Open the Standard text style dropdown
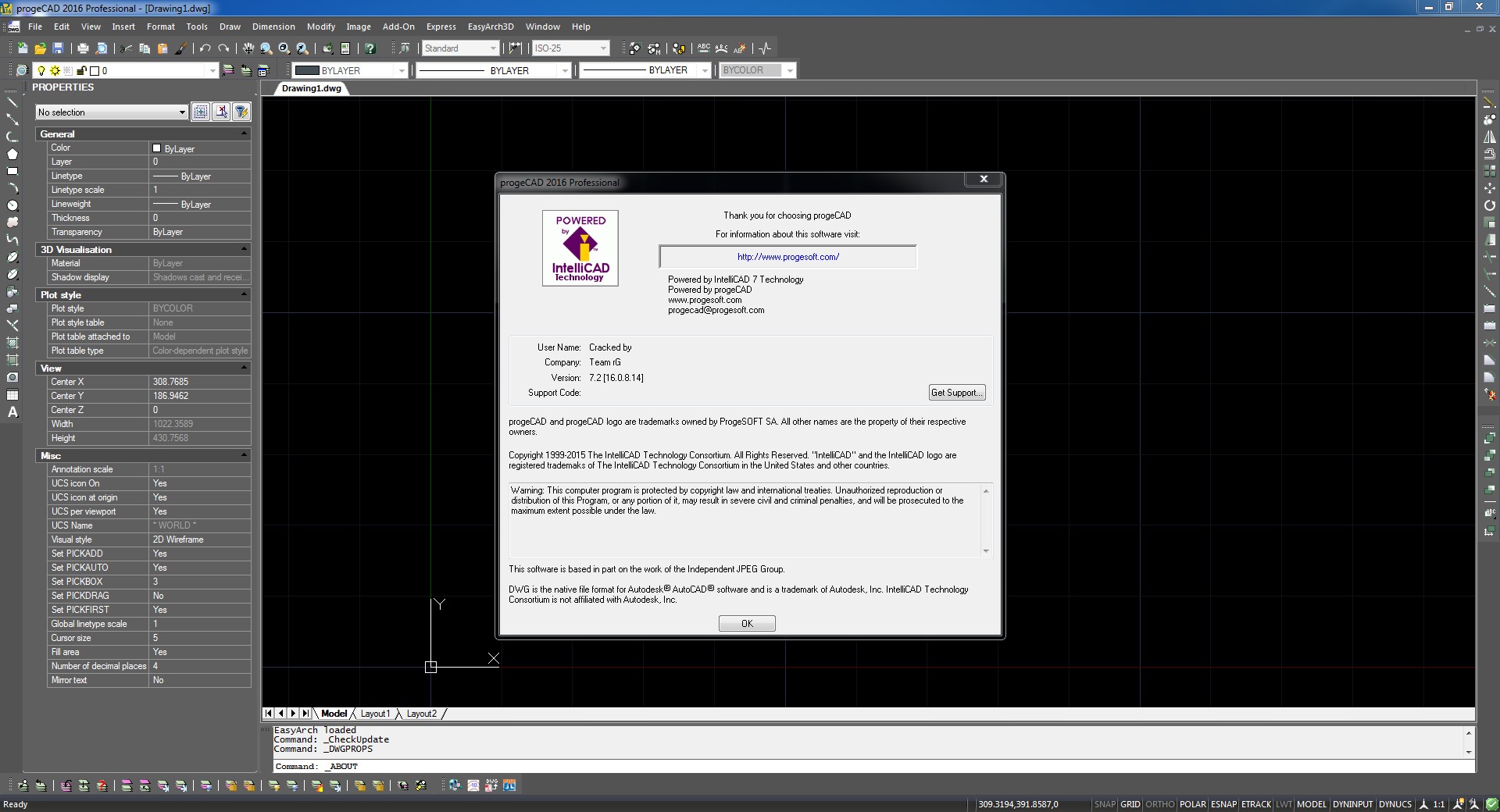 pyautogui.click(x=460, y=48)
